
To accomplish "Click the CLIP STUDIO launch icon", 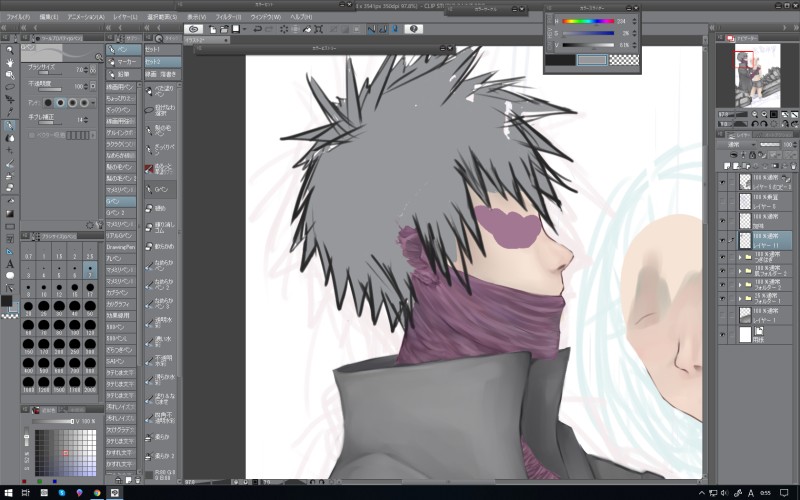I will [193, 29].
